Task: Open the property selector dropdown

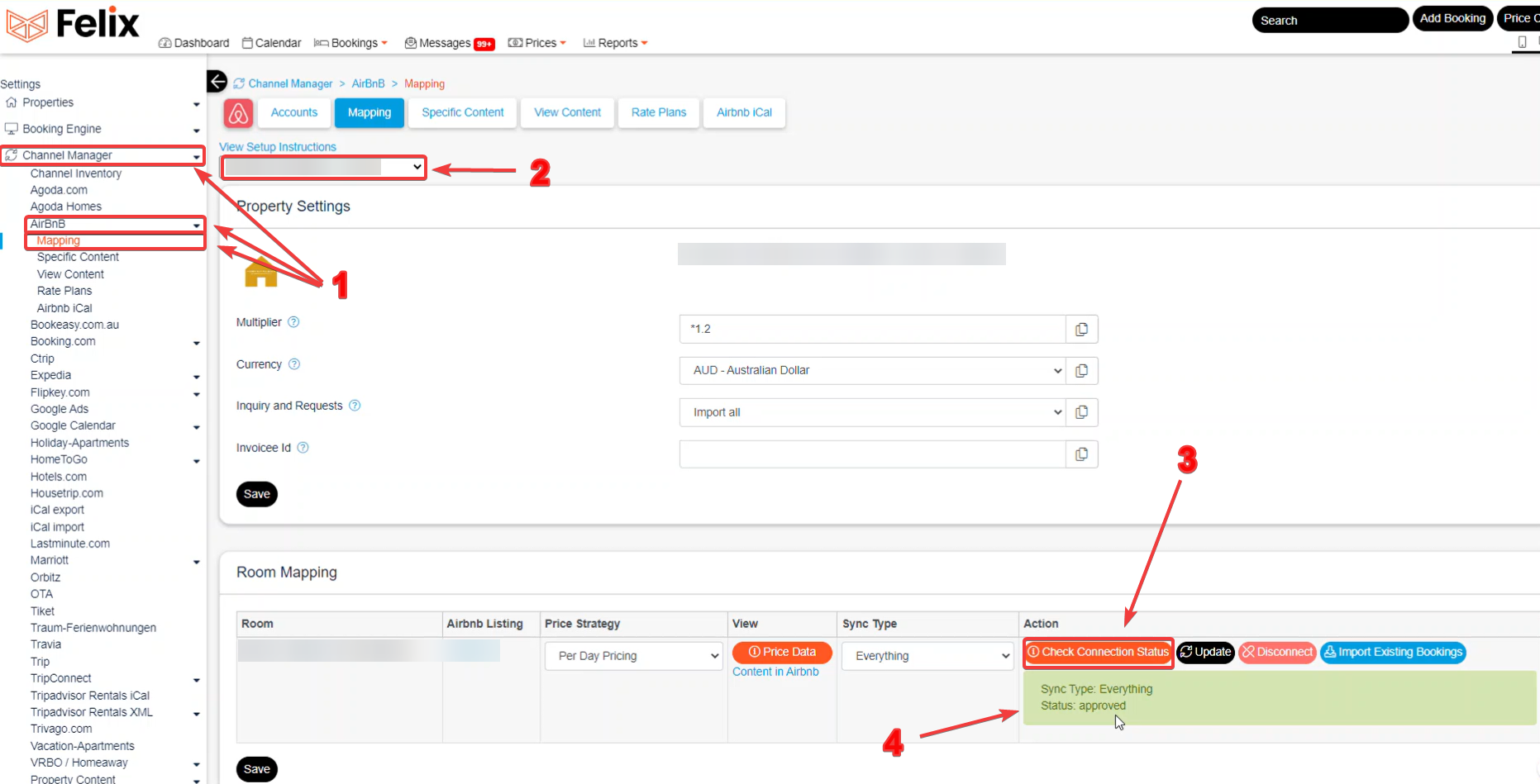Action: click(323, 168)
